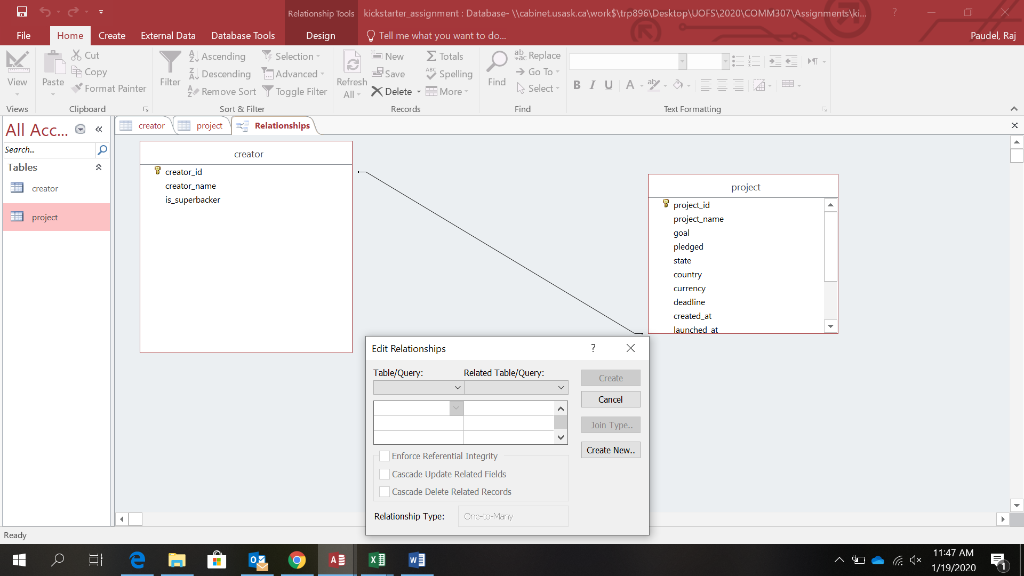Image resolution: width=1024 pixels, height=576 pixels.
Task: Open Advanced filter dropdown
Action: click(x=293, y=74)
